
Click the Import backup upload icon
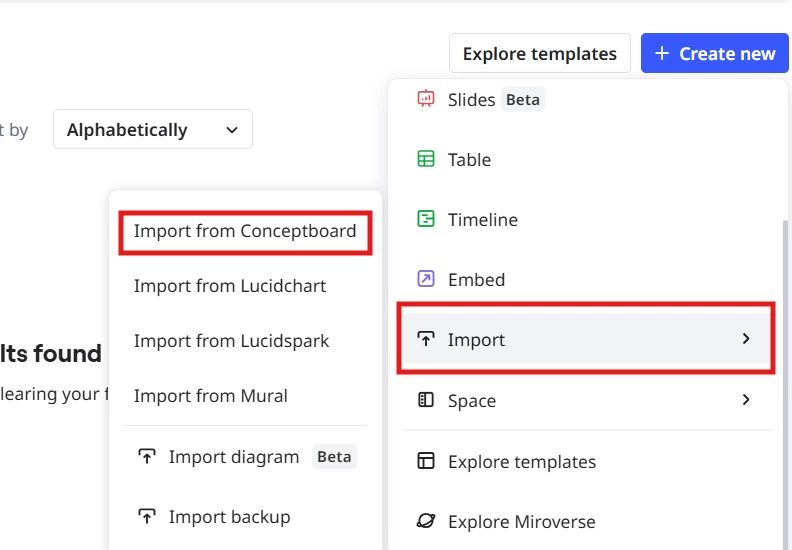tap(147, 516)
